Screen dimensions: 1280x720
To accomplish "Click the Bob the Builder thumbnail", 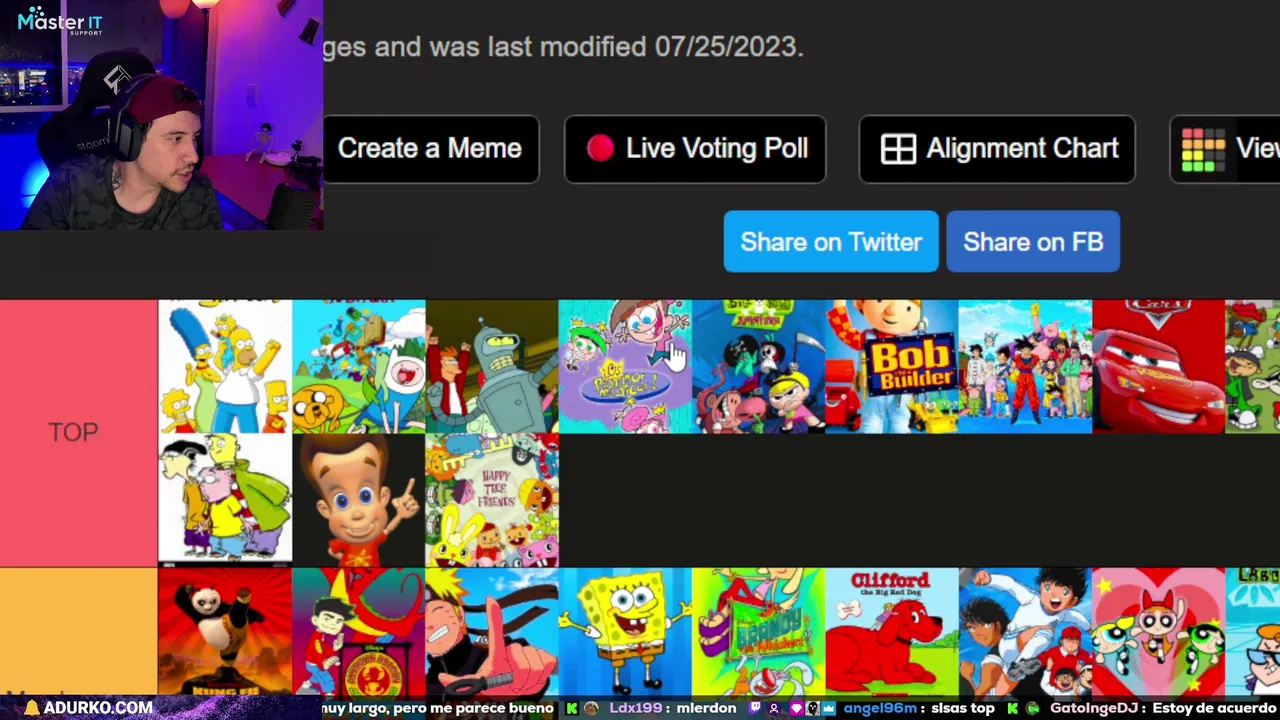I will (x=892, y=366).
